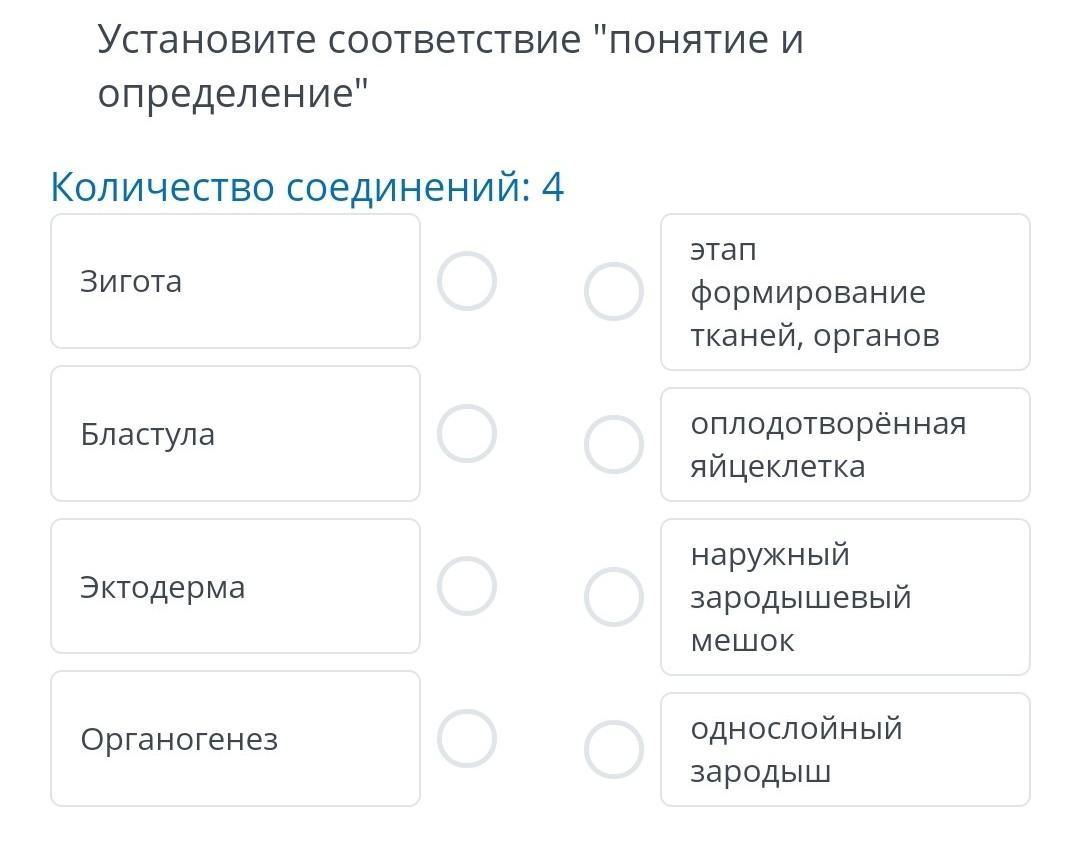The image size is (1080, 846).
Task: Choose the оплодотворённая яйцеклетка definition card
Action: pos(845,445)
